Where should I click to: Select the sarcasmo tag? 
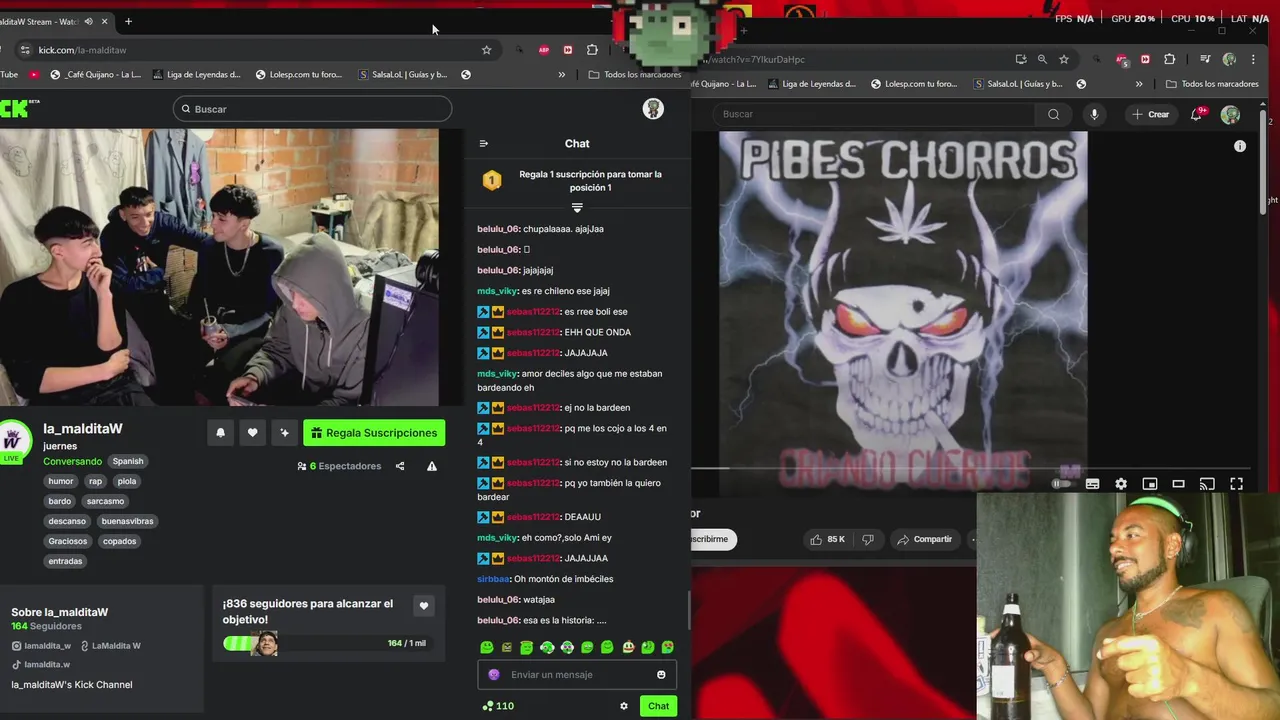(x=105, y=501)
